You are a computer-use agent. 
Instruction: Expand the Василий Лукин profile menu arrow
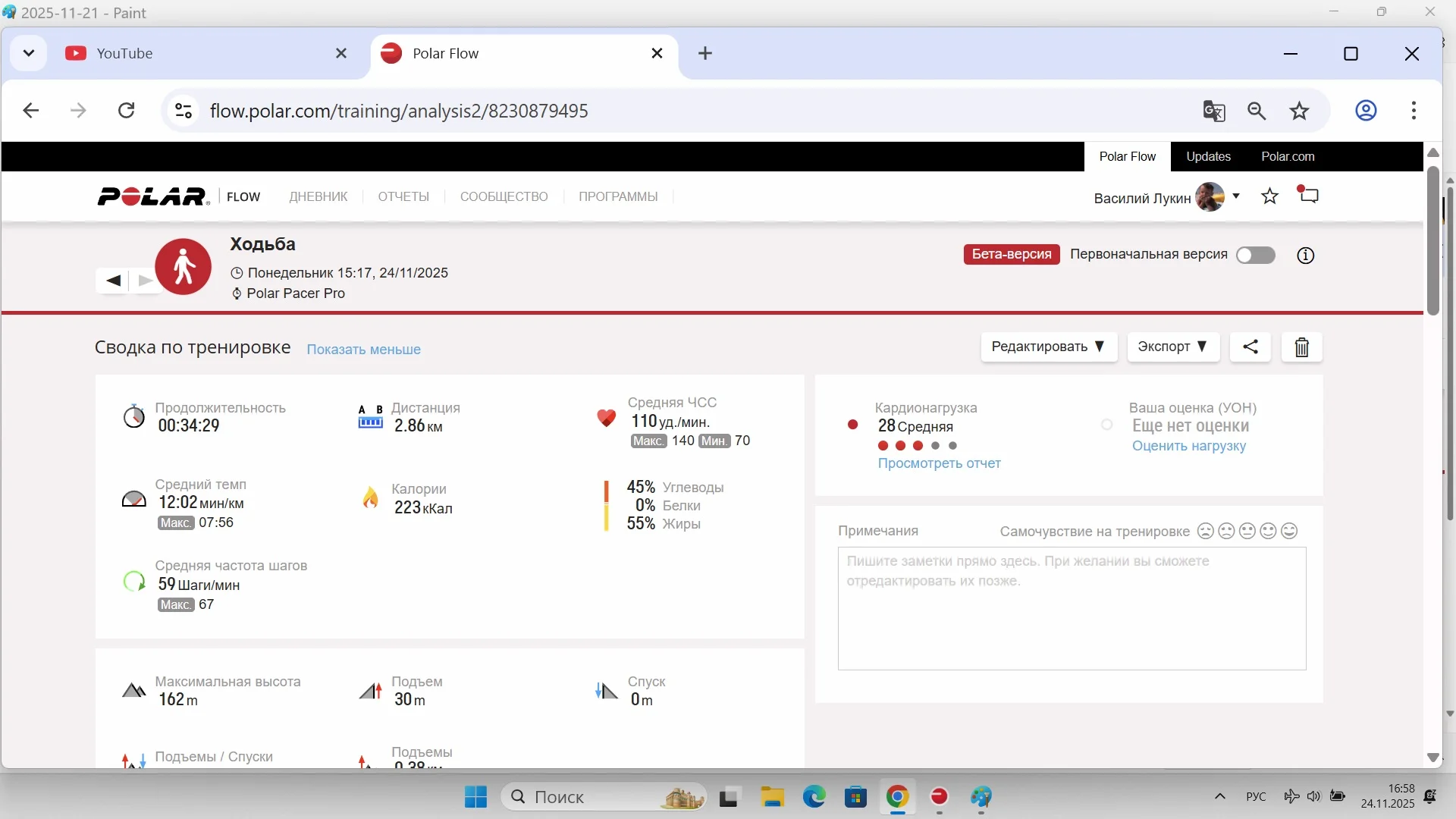tap(1236, 196)
